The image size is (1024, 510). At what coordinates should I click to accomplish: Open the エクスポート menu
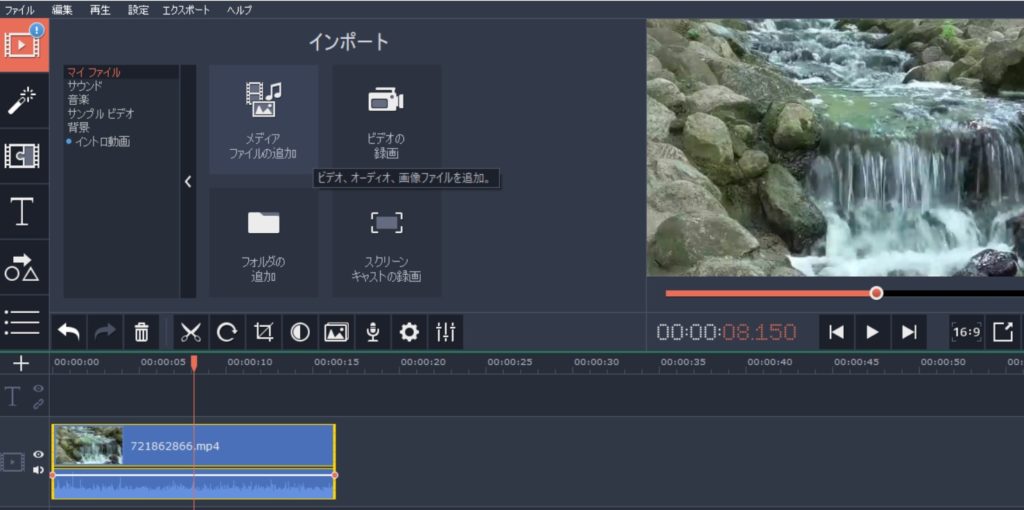click(186, 10)
